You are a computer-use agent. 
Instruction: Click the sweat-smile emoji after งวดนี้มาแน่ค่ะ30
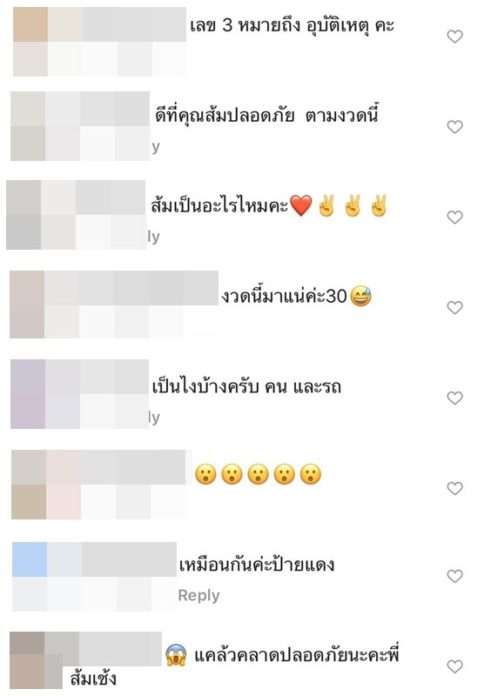pos(361,296)
